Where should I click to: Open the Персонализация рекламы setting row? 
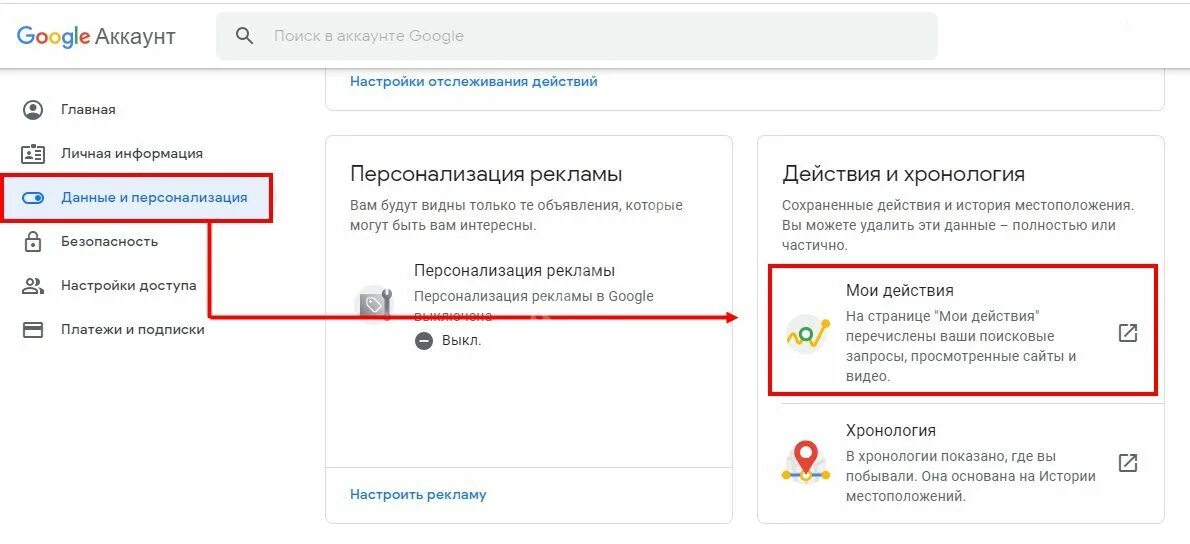pyautogui.click(x=529, y=305)
